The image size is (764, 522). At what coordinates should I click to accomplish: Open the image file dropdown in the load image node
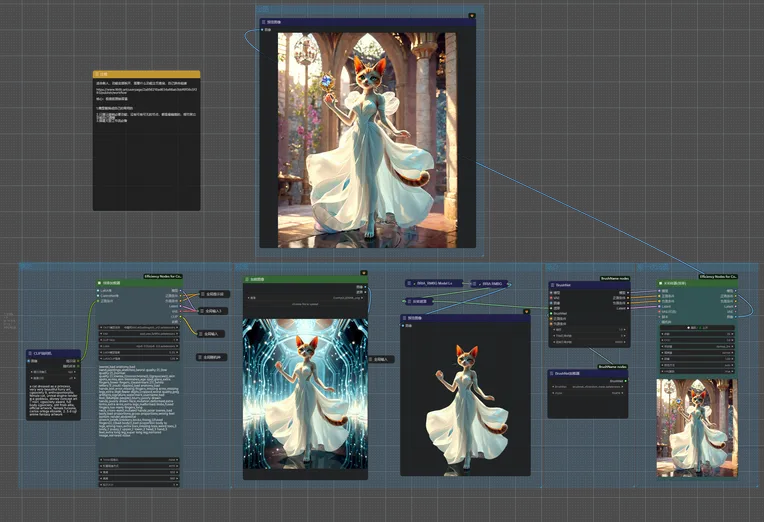[x=306, y=298]
